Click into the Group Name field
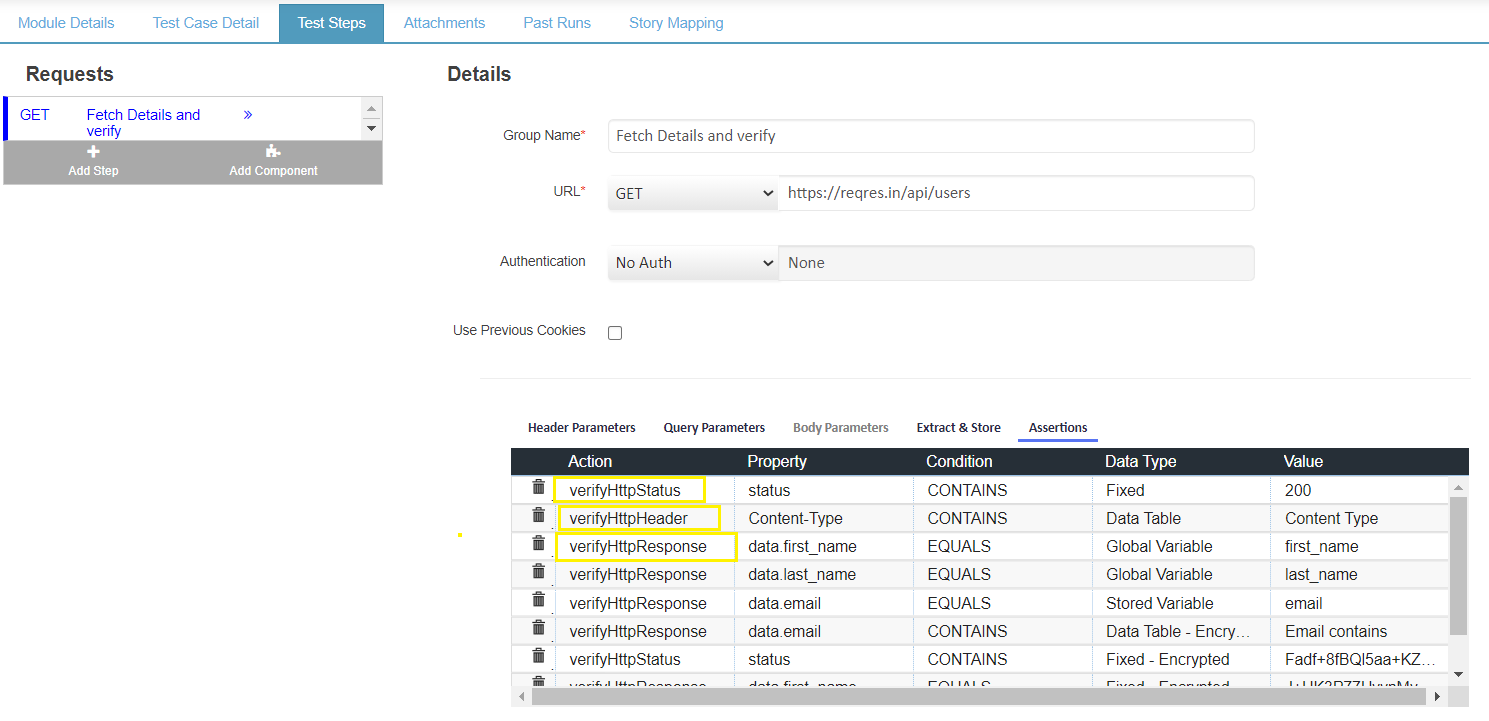The image size is (1489, 721). (931, 136)
